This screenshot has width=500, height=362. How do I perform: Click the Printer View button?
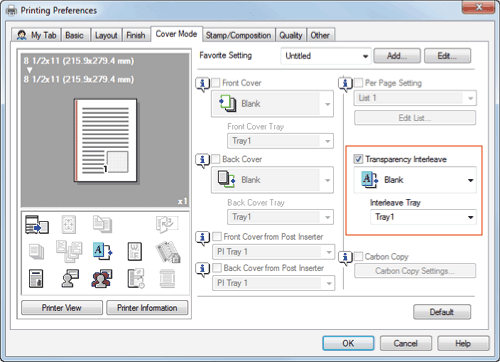click(x=62, y=308)
